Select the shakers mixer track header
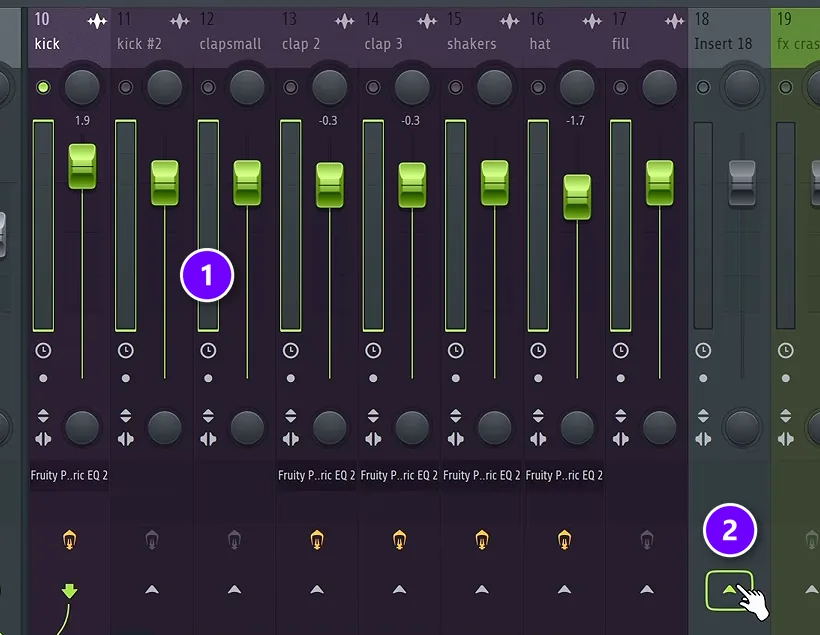820x635 pixels. (482, 38)
